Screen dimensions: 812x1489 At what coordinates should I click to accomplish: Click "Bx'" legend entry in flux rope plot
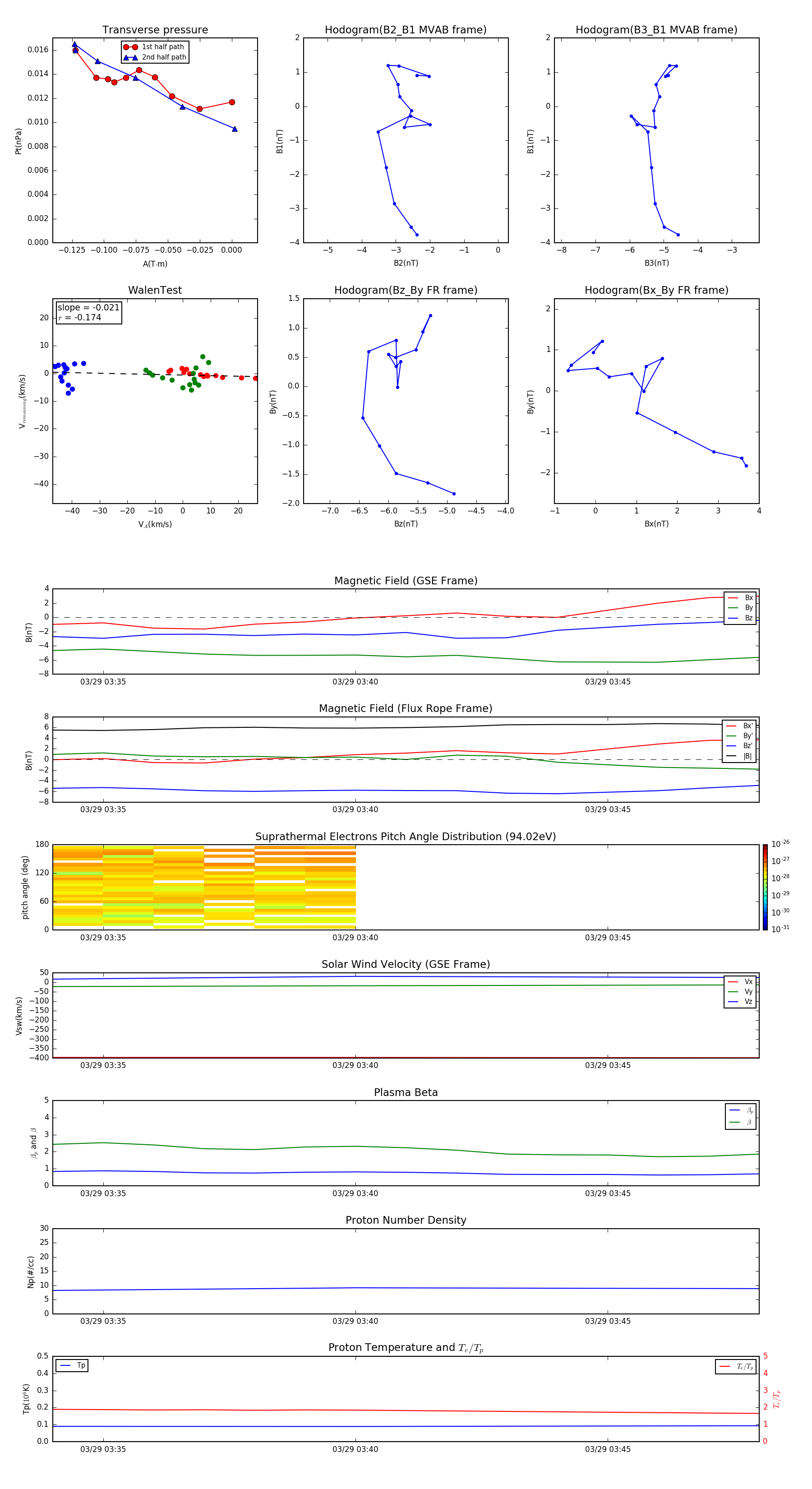tap(739, 726)
